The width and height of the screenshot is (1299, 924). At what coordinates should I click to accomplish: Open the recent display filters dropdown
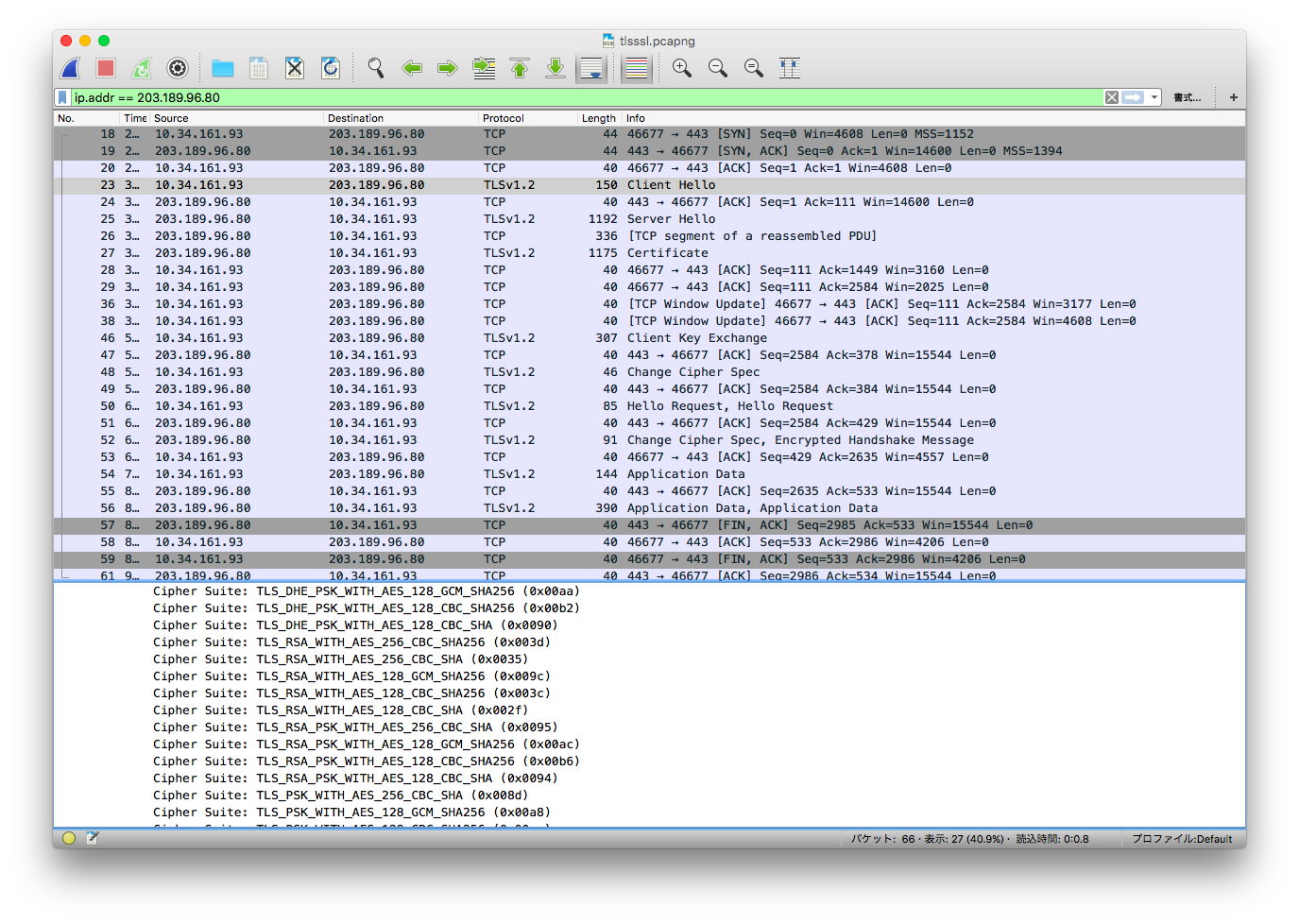(1154, 97)
